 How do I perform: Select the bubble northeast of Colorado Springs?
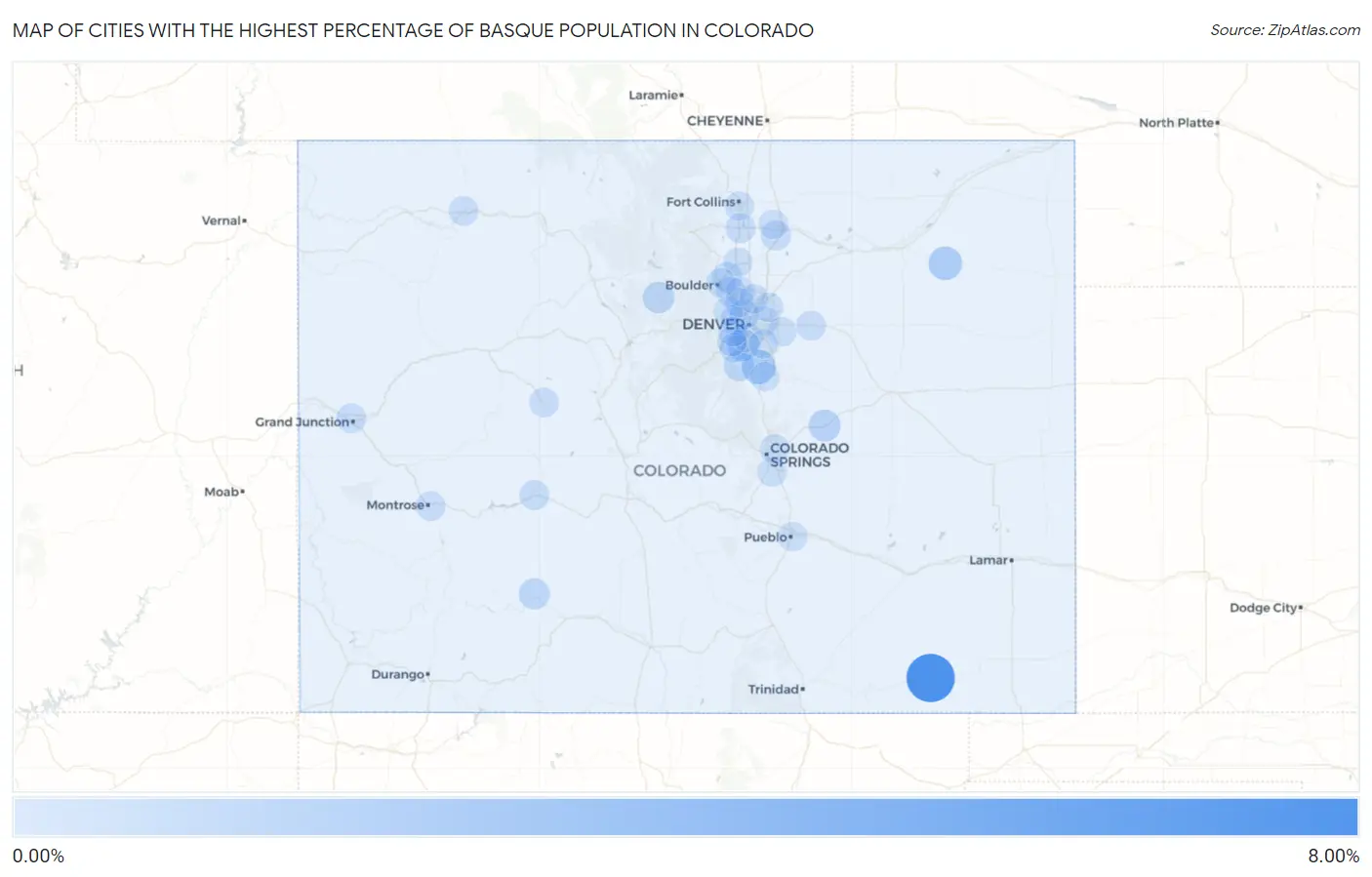825,426
